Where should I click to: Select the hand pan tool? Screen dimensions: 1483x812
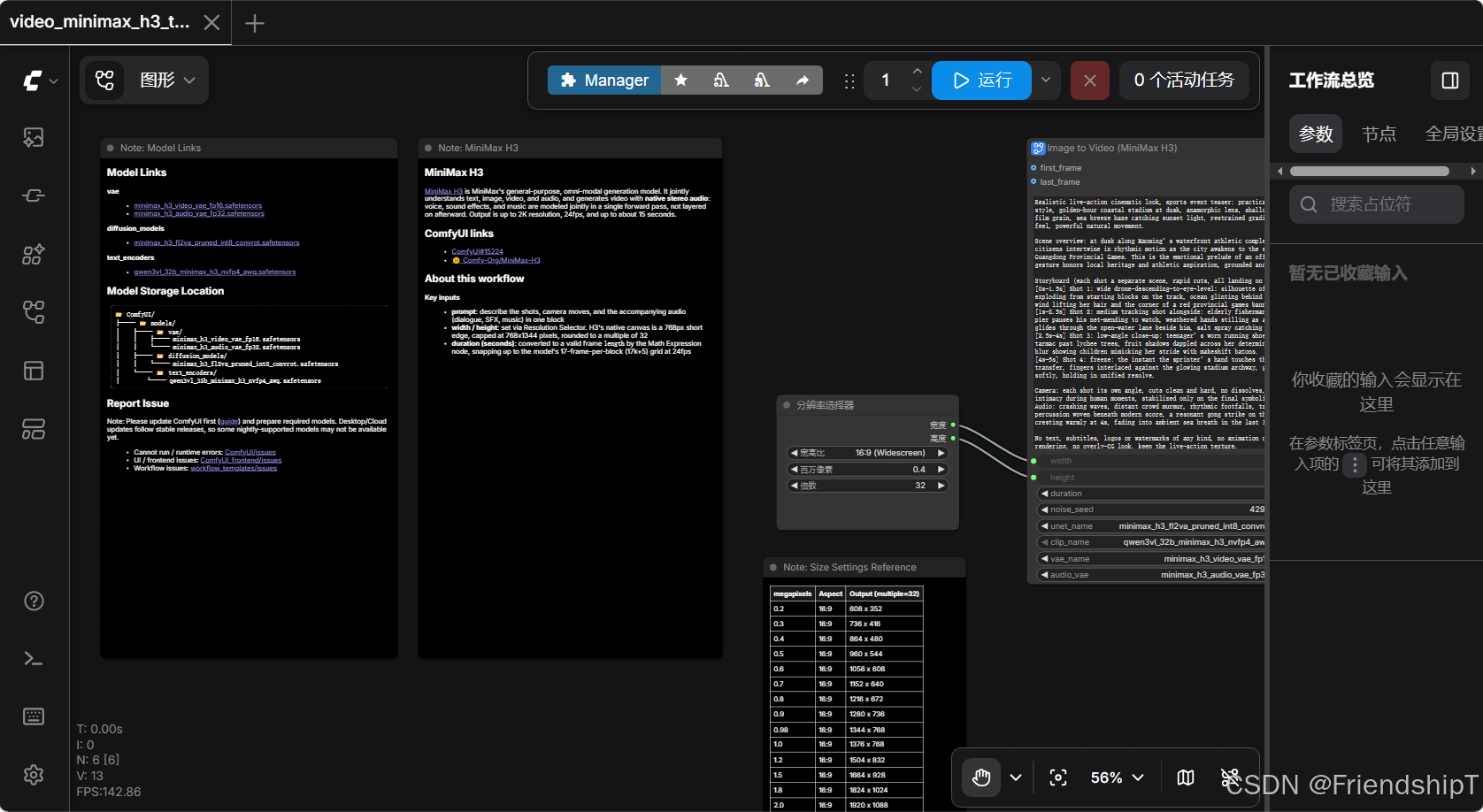pyautogui.click(x=981, y=778)
